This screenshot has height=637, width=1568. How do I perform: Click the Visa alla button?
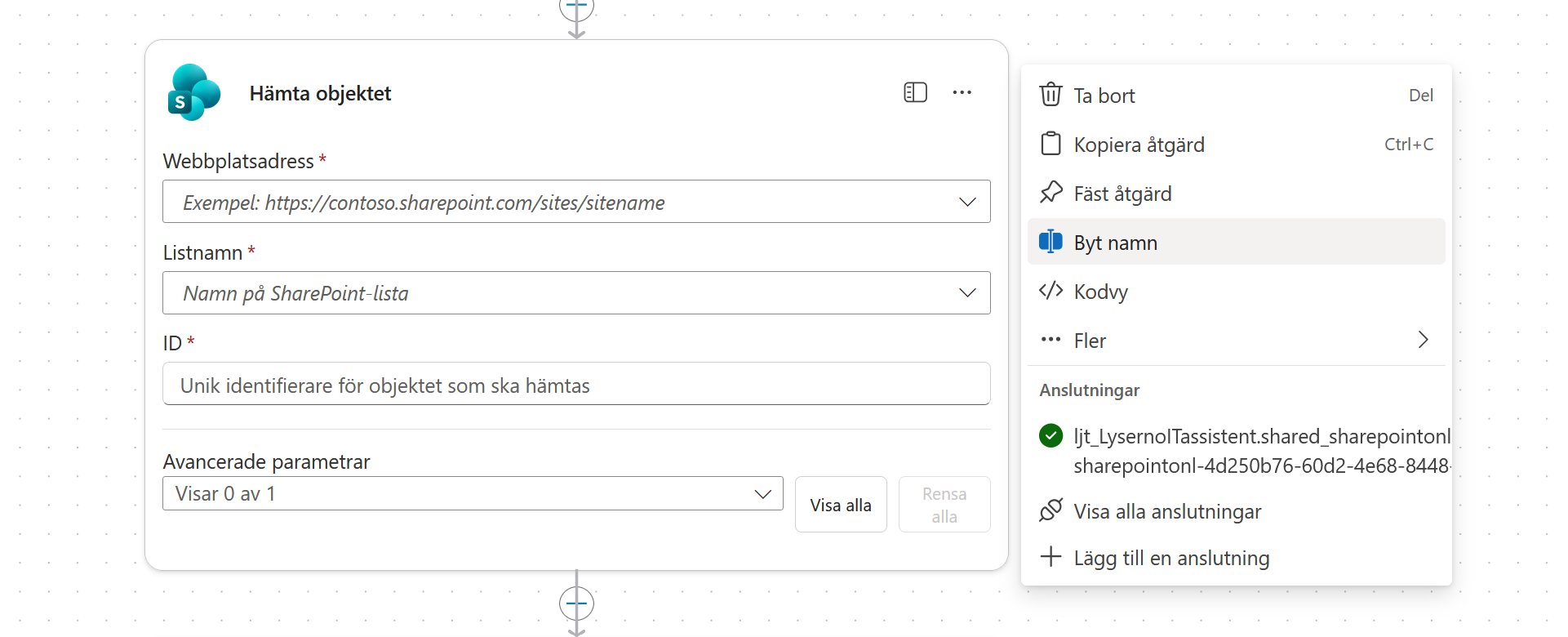coord(841,505)
